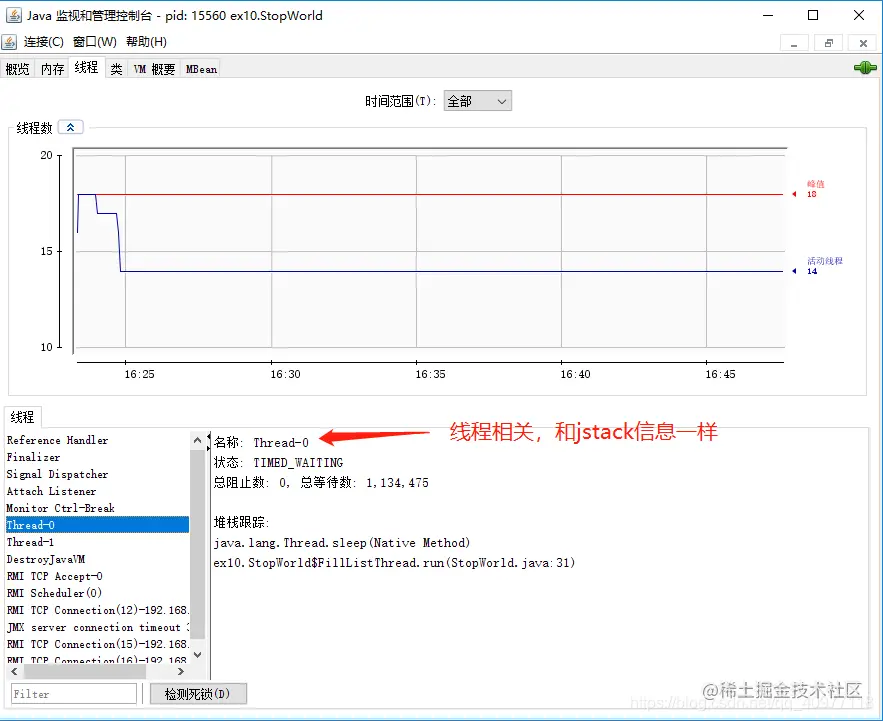
Task: Click the thread list horizontal scrollbar thumb
Action: (x=84, y=671)
